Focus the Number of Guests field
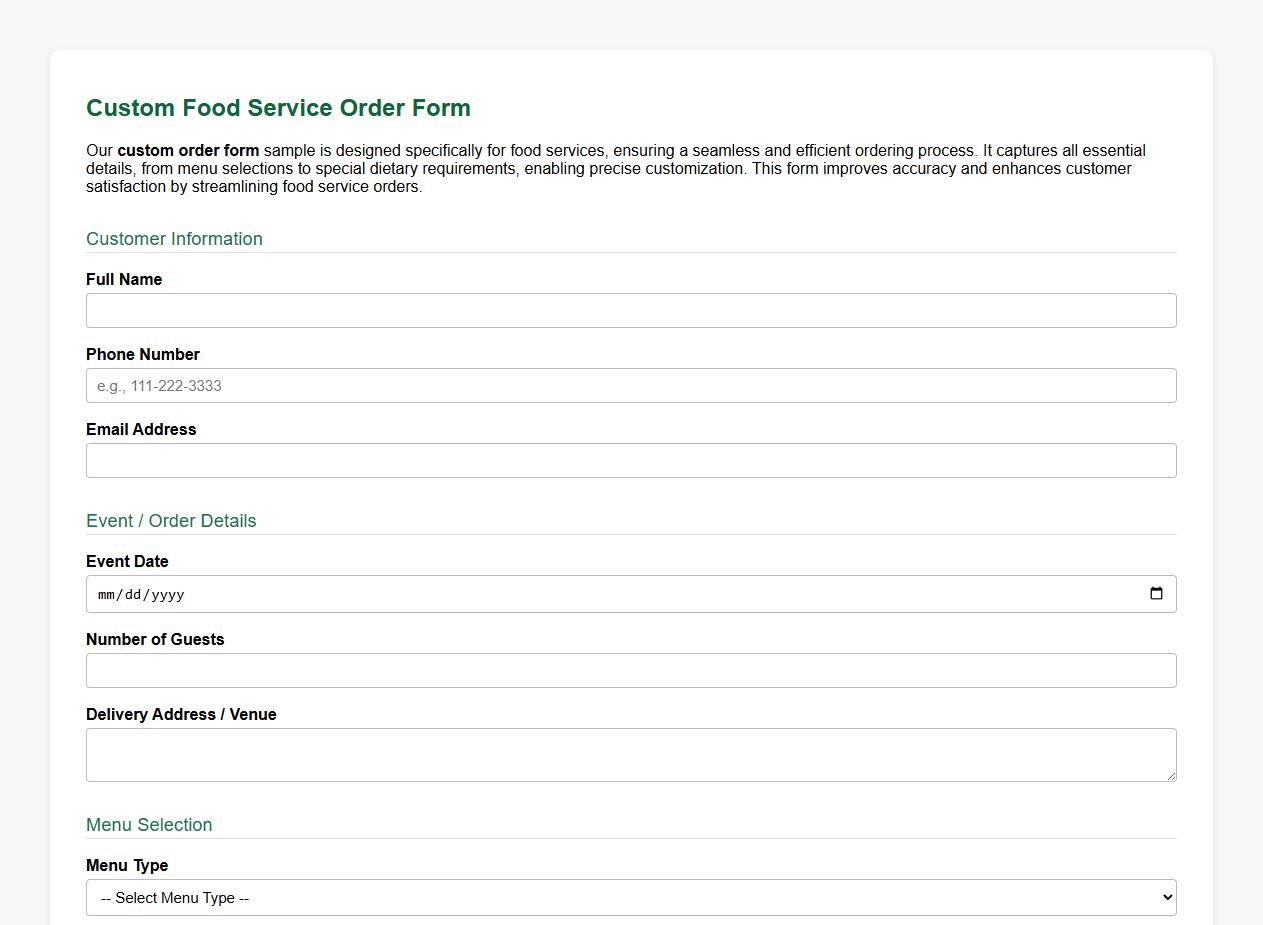This screenshot has width=1263, height=925. [x=630, y=670]
